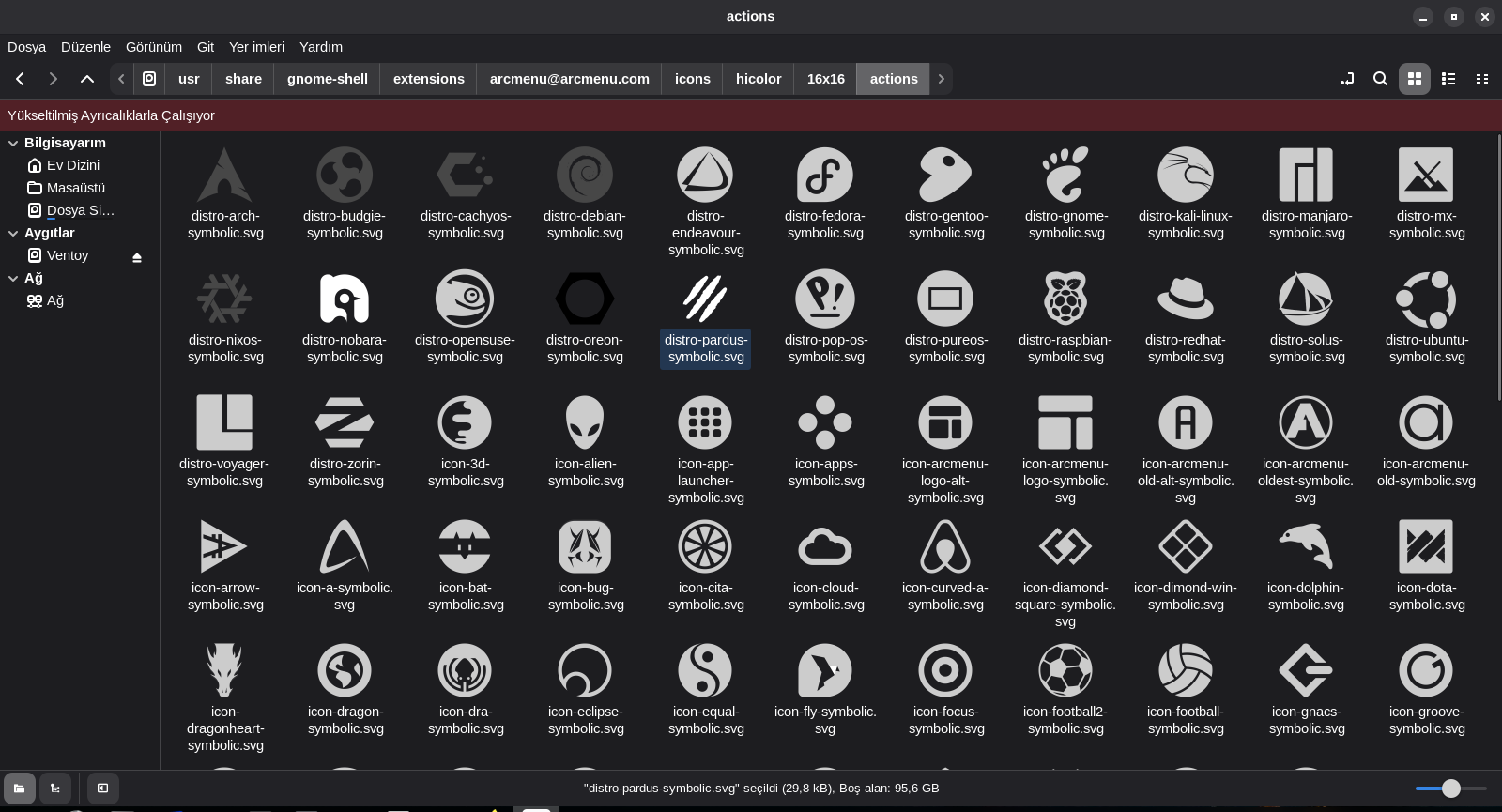Image resolution: width=1502 pixels, height=812 pixels.
Task: Switch to compact view
Action: point(1482,79)
